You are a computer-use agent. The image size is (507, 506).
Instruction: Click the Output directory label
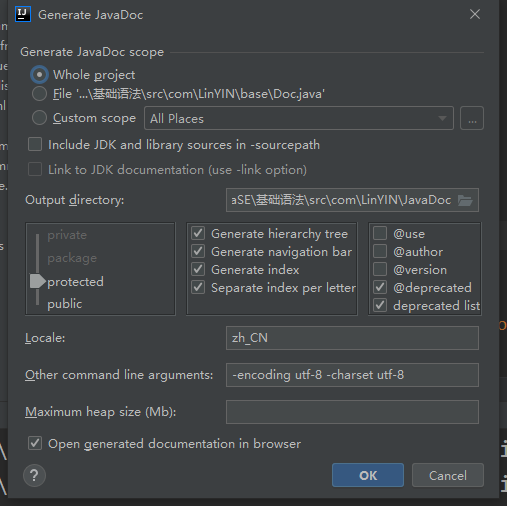click(x=75, y=200)
